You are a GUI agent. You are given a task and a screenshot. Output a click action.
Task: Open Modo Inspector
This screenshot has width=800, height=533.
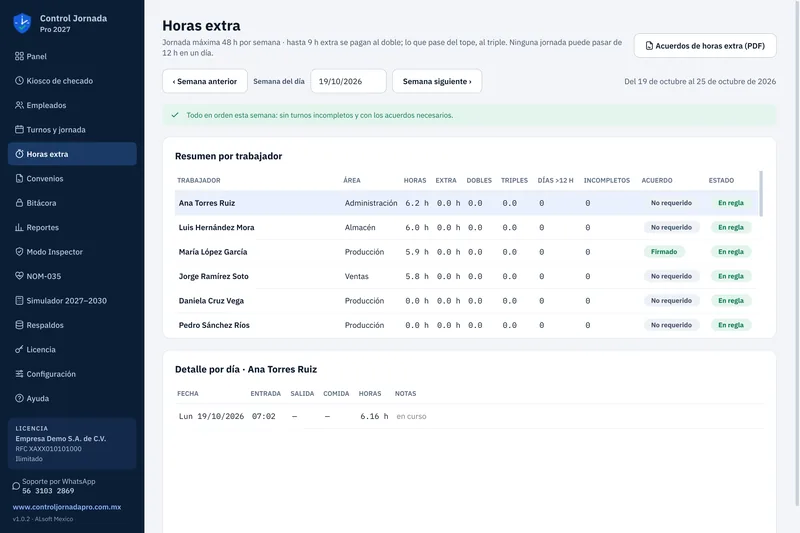click(x=72, y=251)
